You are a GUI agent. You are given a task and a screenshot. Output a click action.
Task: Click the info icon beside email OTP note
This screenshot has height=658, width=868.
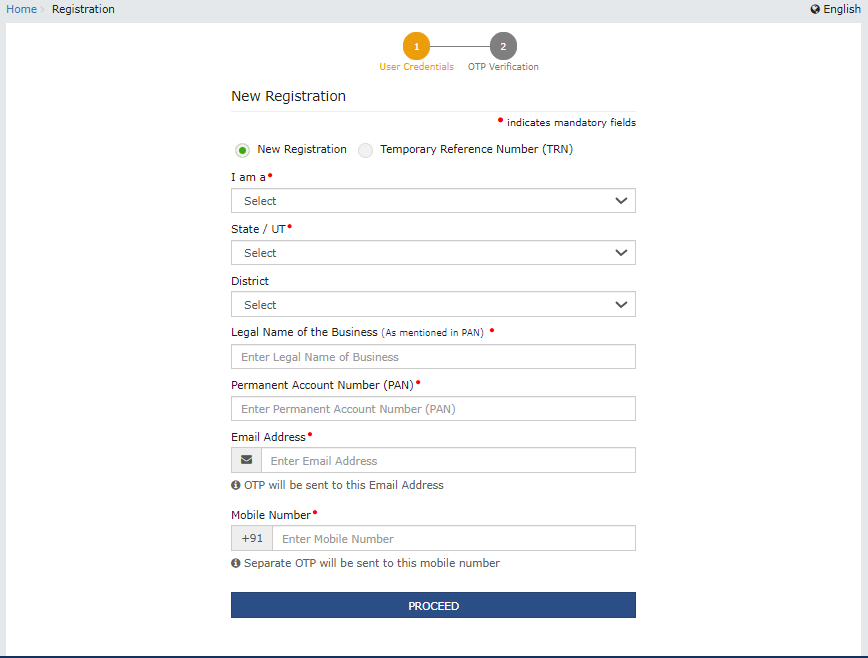(x=236, y=485)
